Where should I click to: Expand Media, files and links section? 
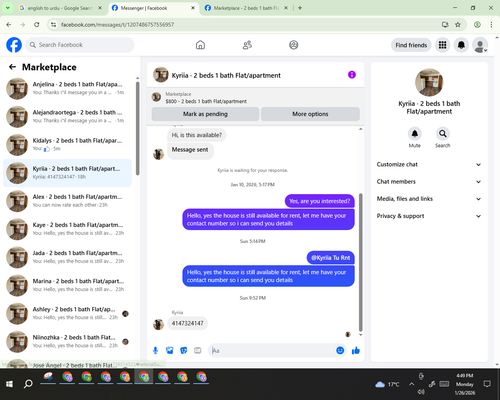coord(429,199)
